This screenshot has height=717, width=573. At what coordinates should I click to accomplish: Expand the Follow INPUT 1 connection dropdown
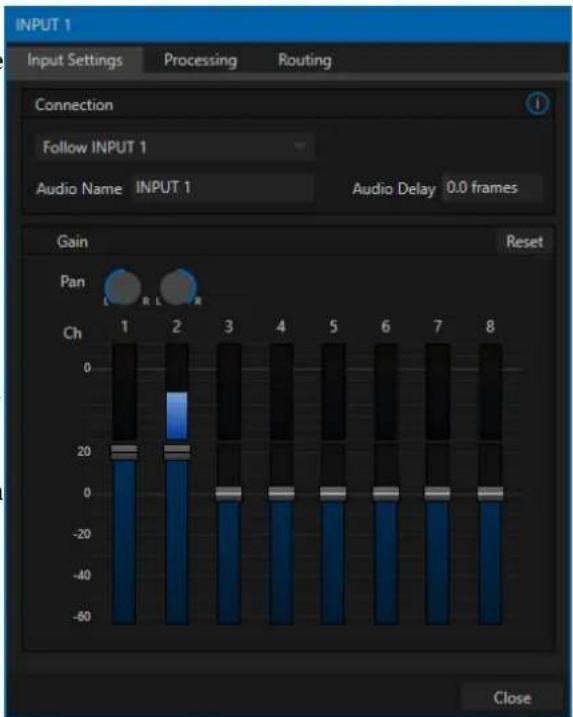175,147
